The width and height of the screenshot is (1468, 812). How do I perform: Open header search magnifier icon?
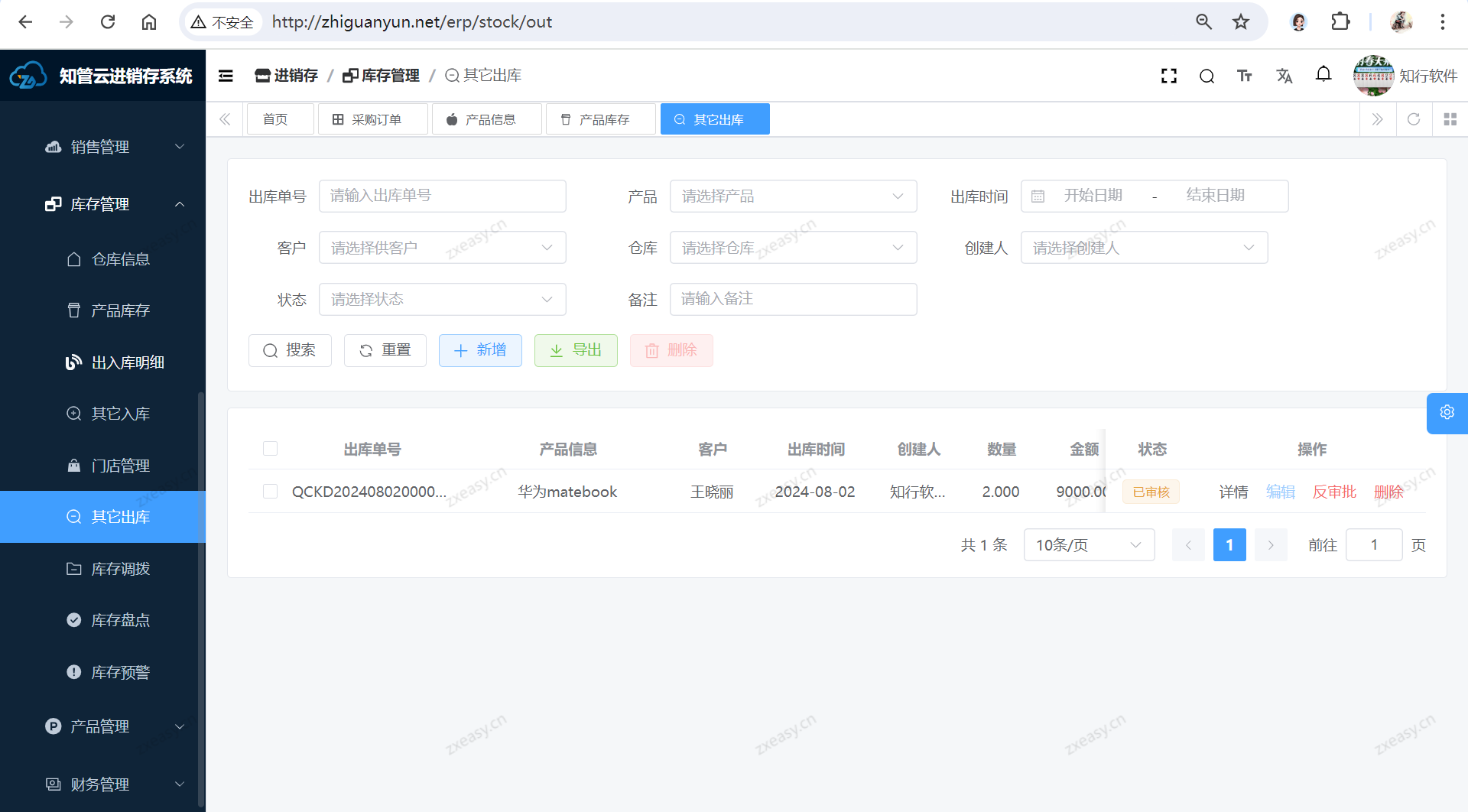pyautogui.click(x=1207, y=76)
